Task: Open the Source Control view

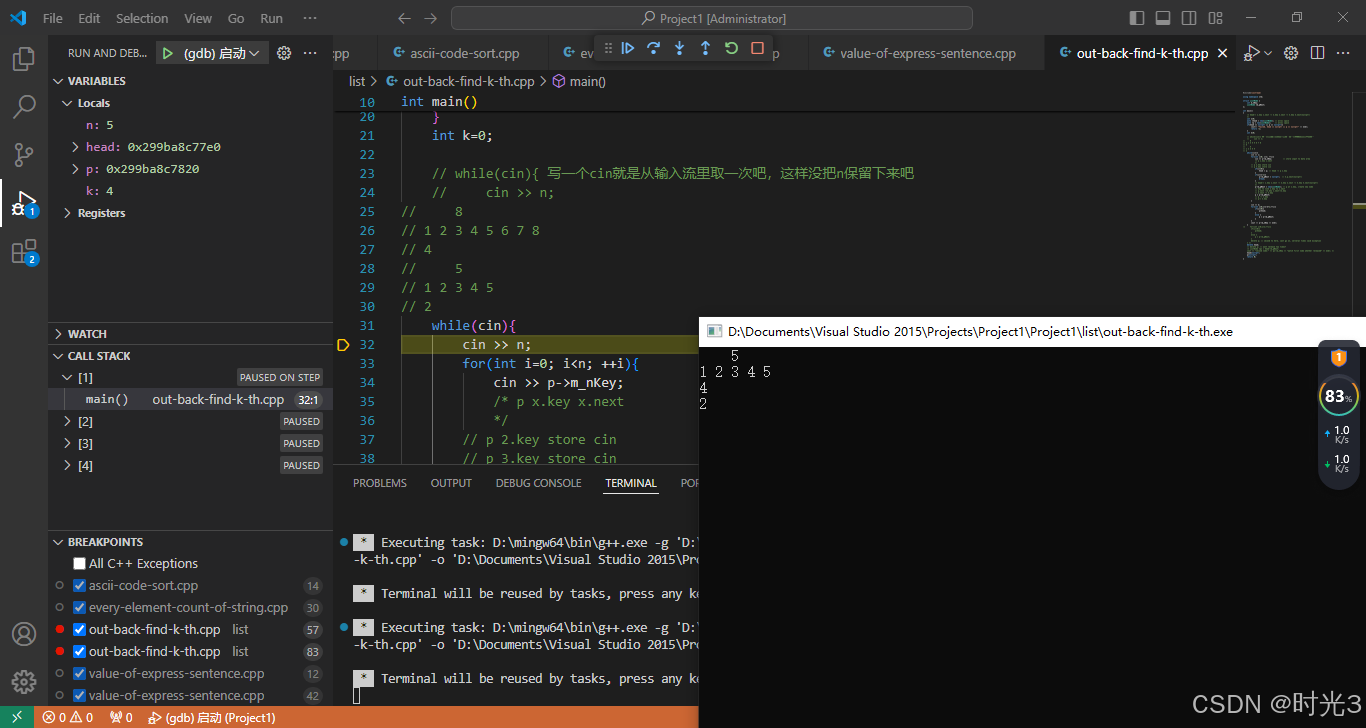Action: coord(24,155)
